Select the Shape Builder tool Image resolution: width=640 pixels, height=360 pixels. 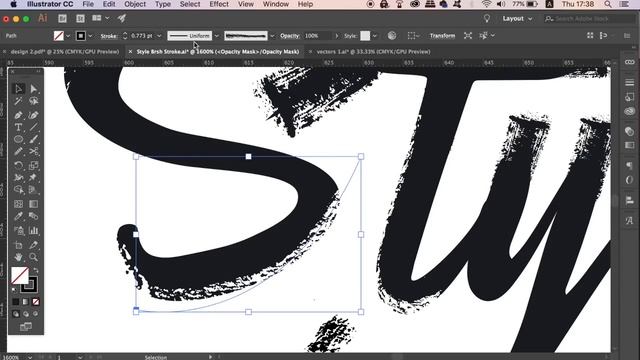pos(18,190)
